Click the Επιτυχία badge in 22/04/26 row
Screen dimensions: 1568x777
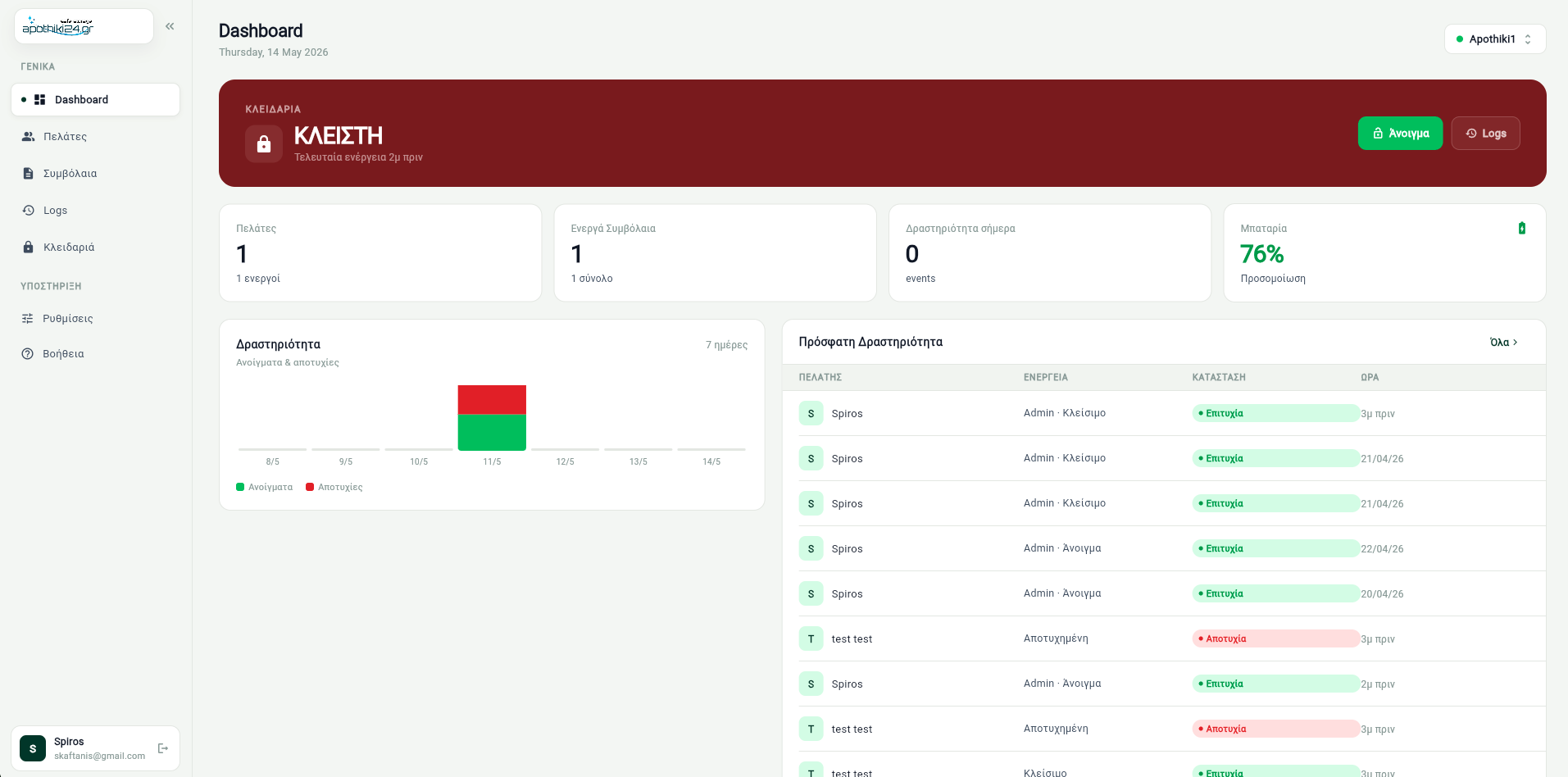click(x=1276, y=549)
